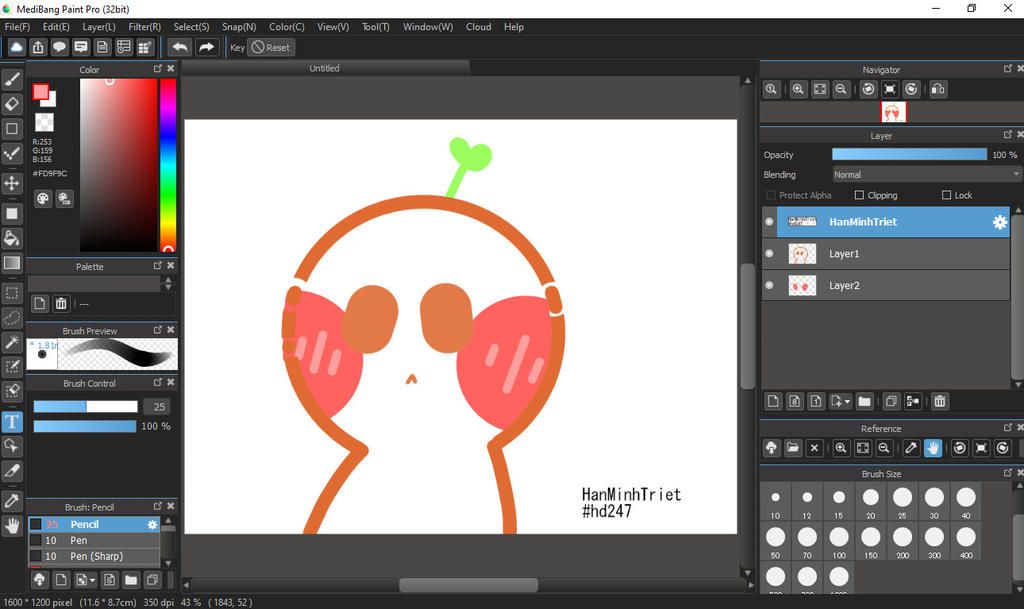Open the HanMinhTriet layer settings gear
Screen dimensions: 1024x609
(x=1000, y=222)
